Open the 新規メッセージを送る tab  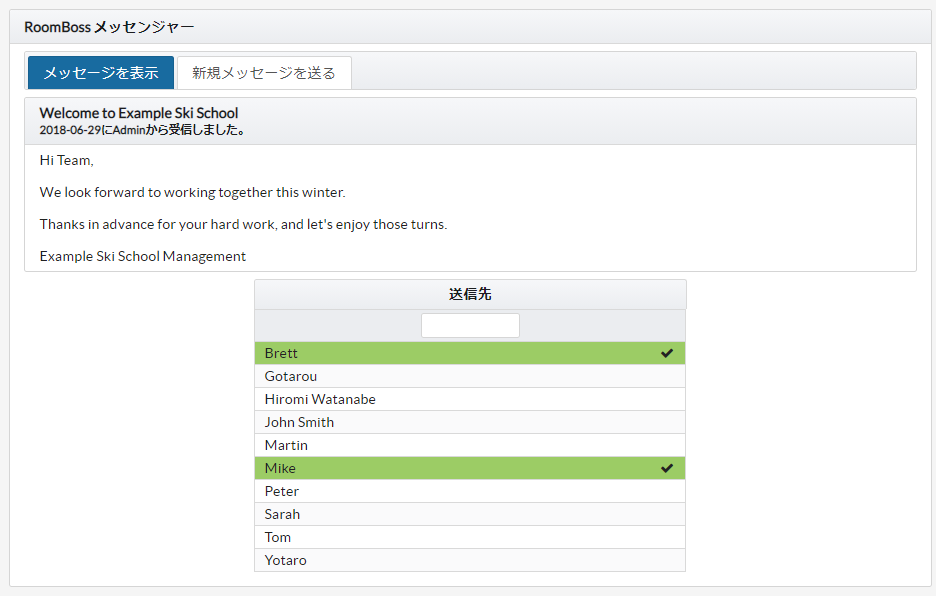coord(264,73)
